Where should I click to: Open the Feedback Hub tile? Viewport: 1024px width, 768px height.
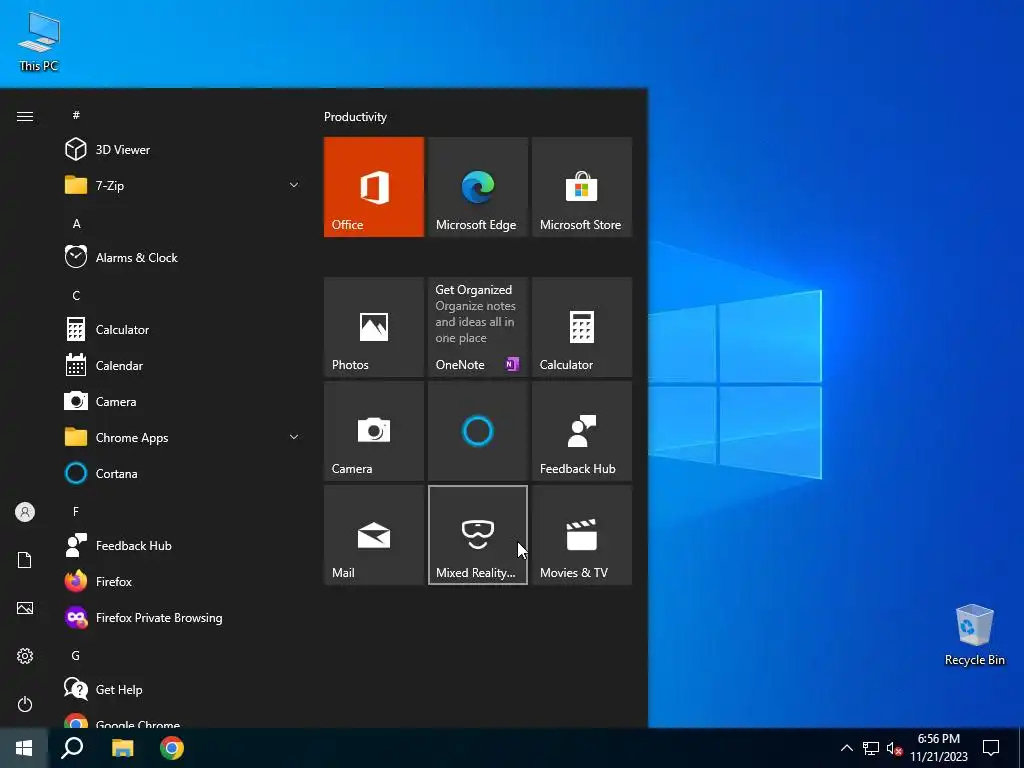coord(582,431)
